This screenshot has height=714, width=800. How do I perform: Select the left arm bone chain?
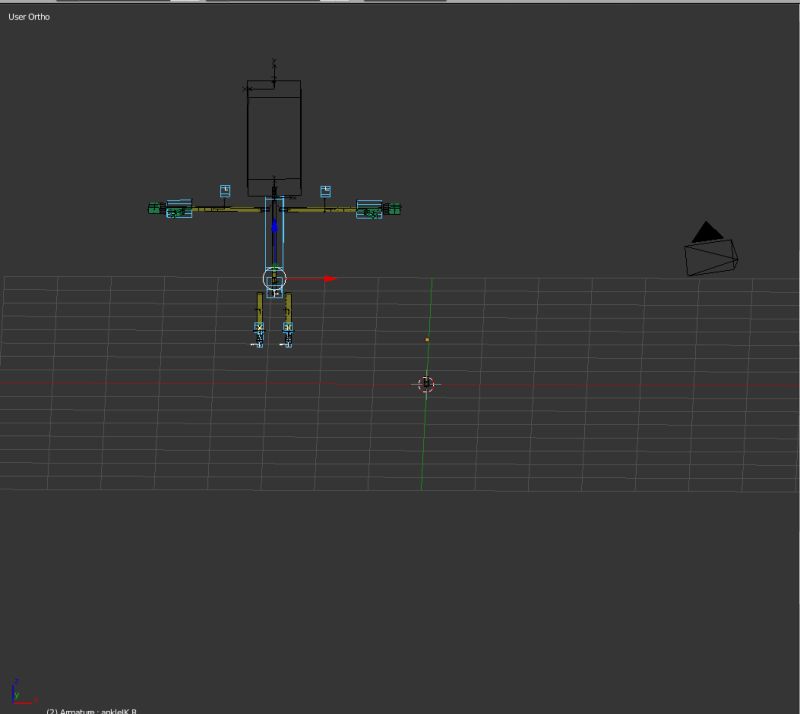[x=225, y=209]
